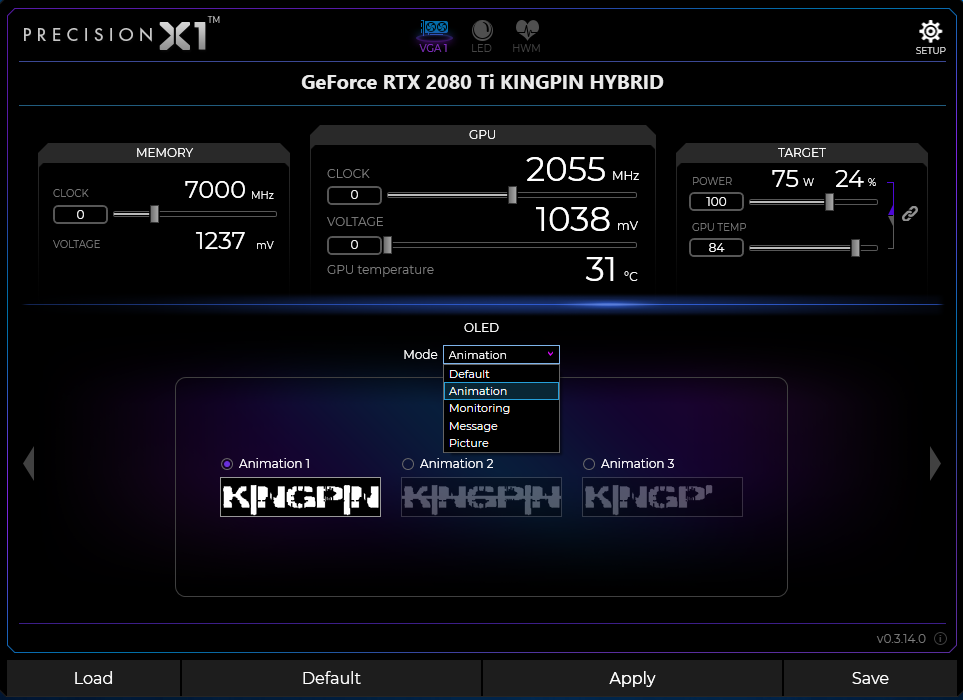963x700 pixels.
Task: Choose Monitoring from the Mode list
Action: coord(501,408)
